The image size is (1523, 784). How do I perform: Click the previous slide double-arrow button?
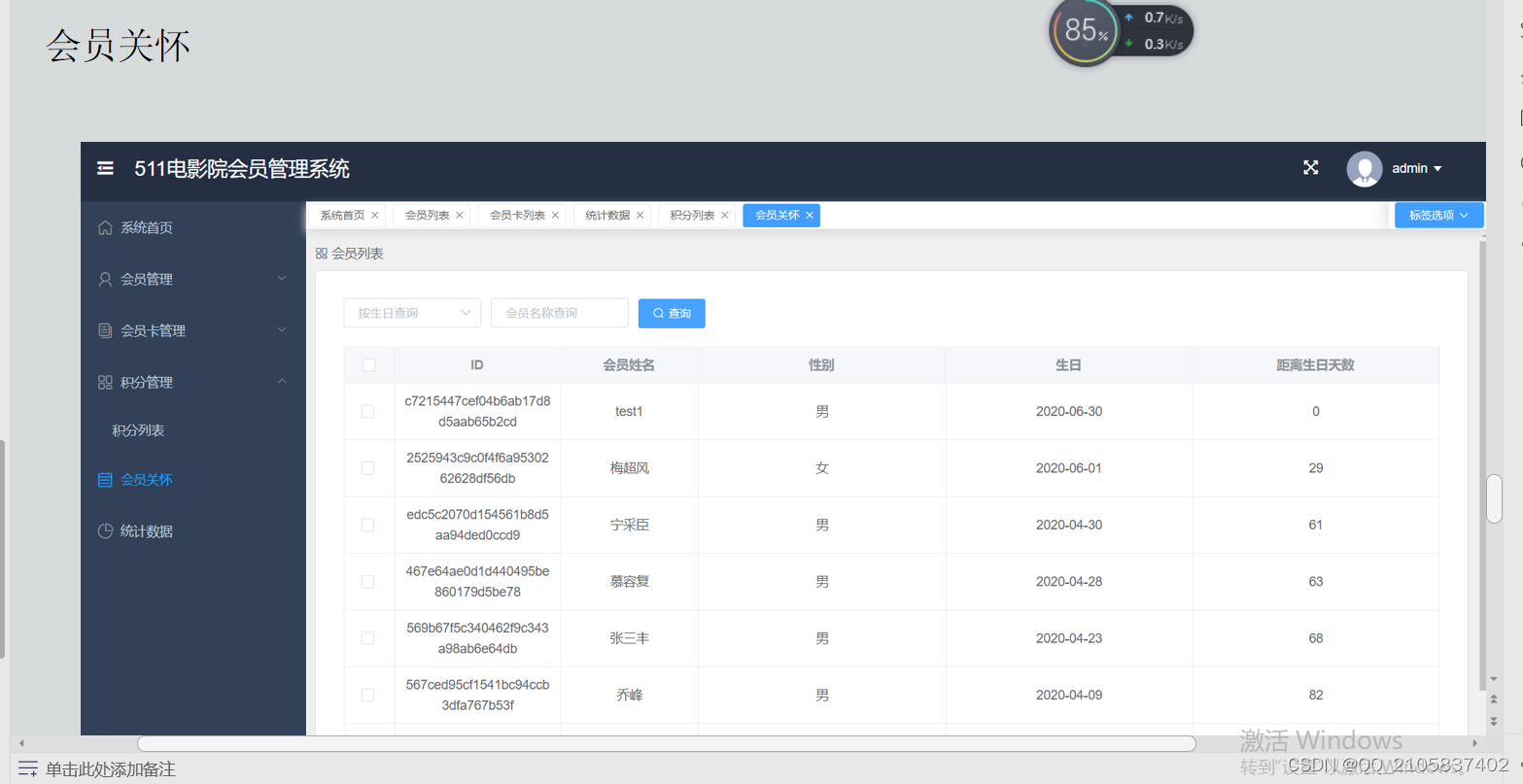1494,699
